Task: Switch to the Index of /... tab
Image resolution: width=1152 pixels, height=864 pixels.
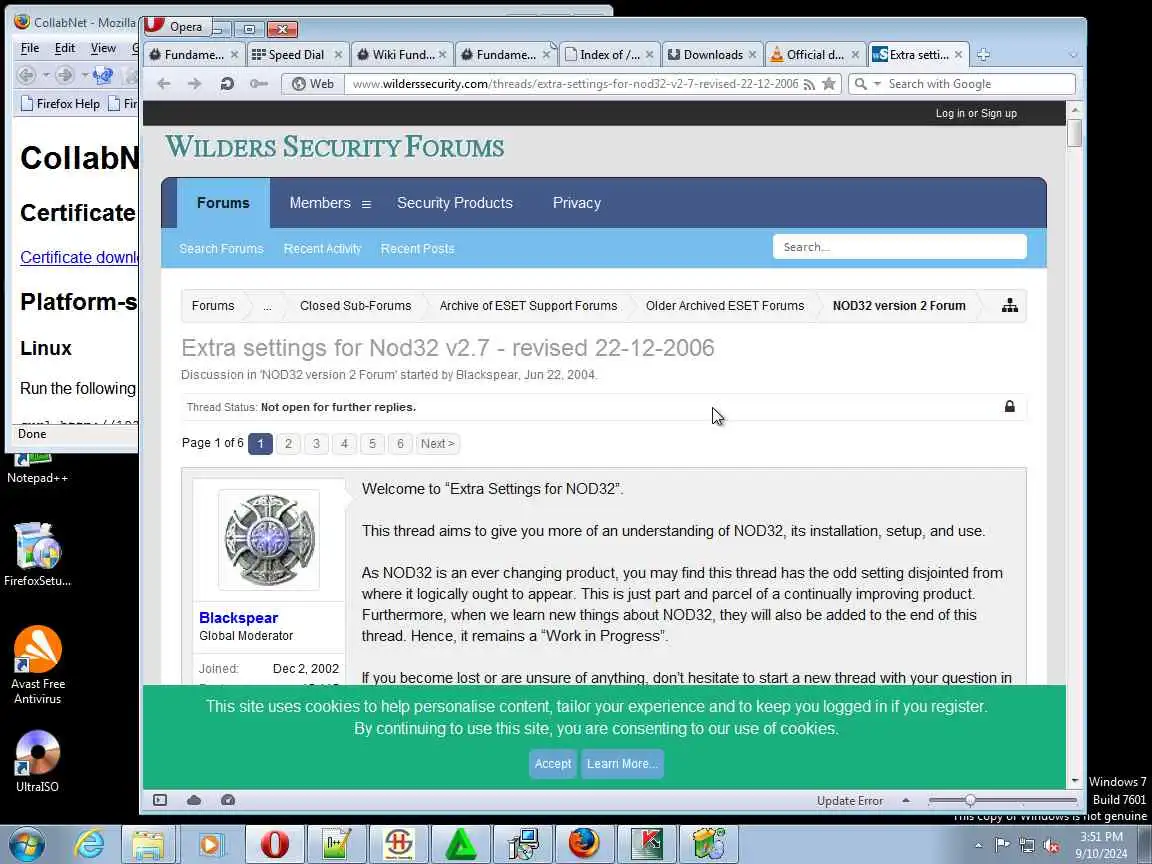Action: (x=608, y=54)
